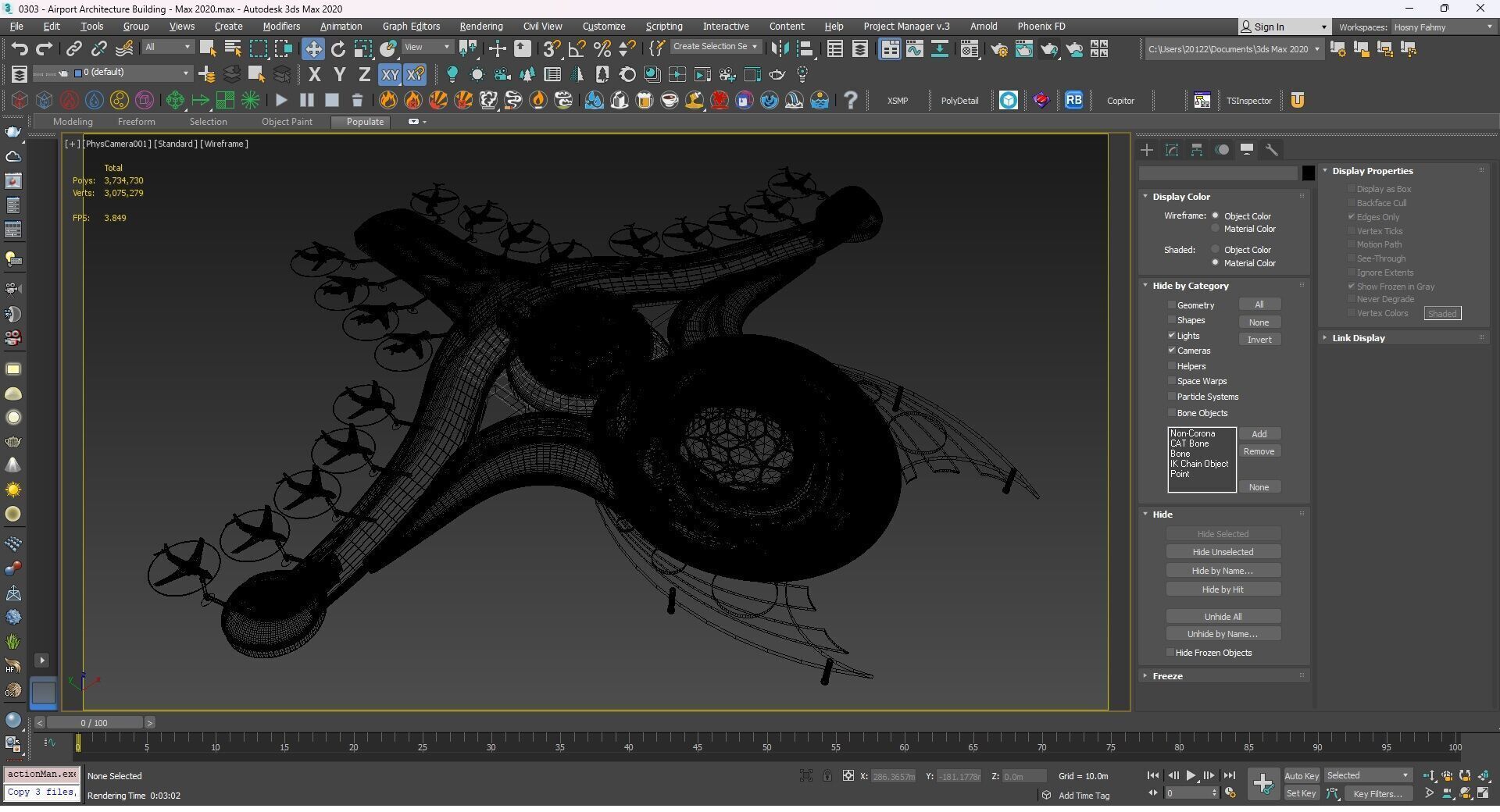Uncheck Cameras hide category checkbox
This screenshot has height=812, width=1500.
[1172, 351]
